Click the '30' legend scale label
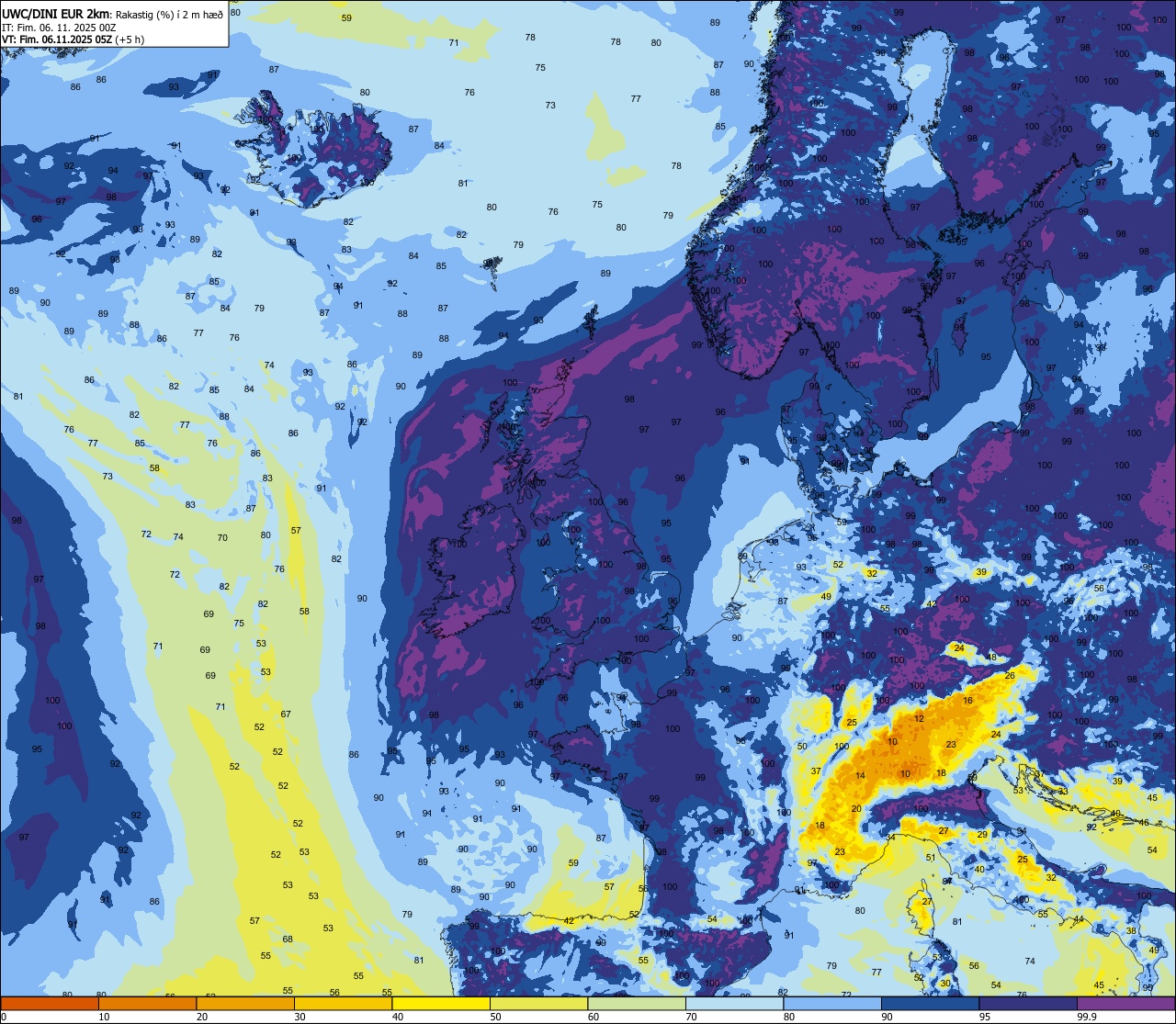The image size is (1176, 1024). point(300,1017)
